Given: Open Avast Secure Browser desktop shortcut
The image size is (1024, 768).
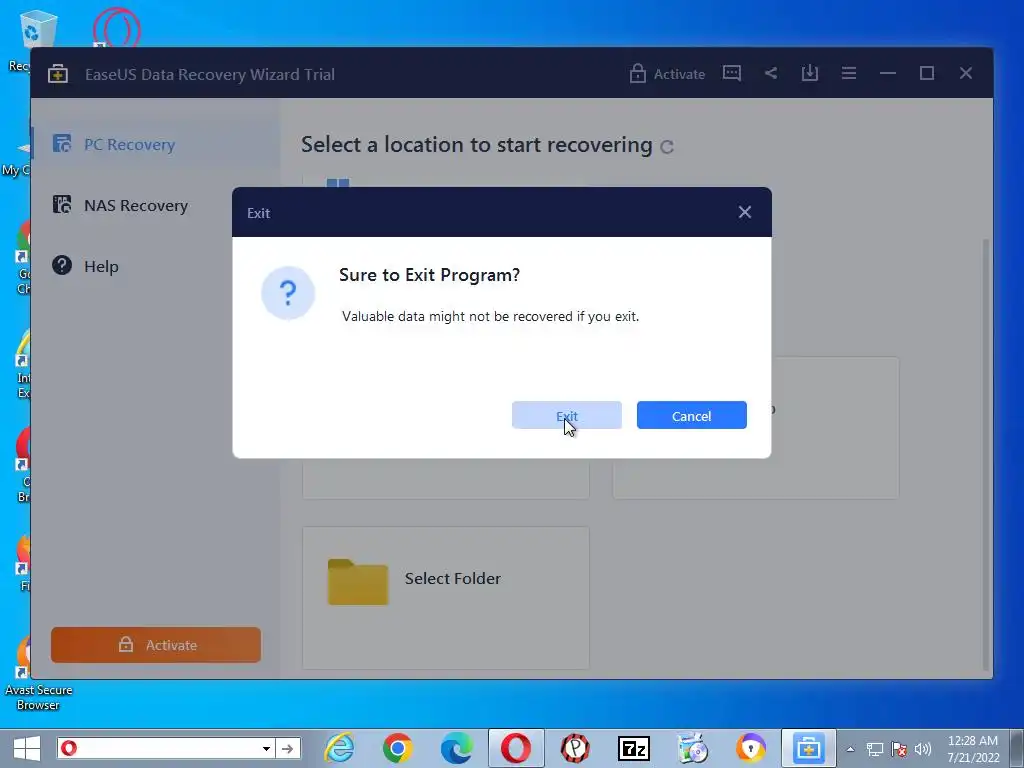Looking at the screenshot, I should tap(38, 673).
